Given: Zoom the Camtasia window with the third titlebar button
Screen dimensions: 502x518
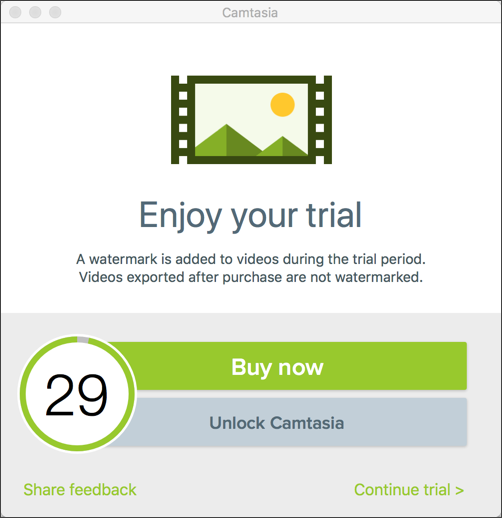Looking at the screenshot, I should (x=55, y=12).
